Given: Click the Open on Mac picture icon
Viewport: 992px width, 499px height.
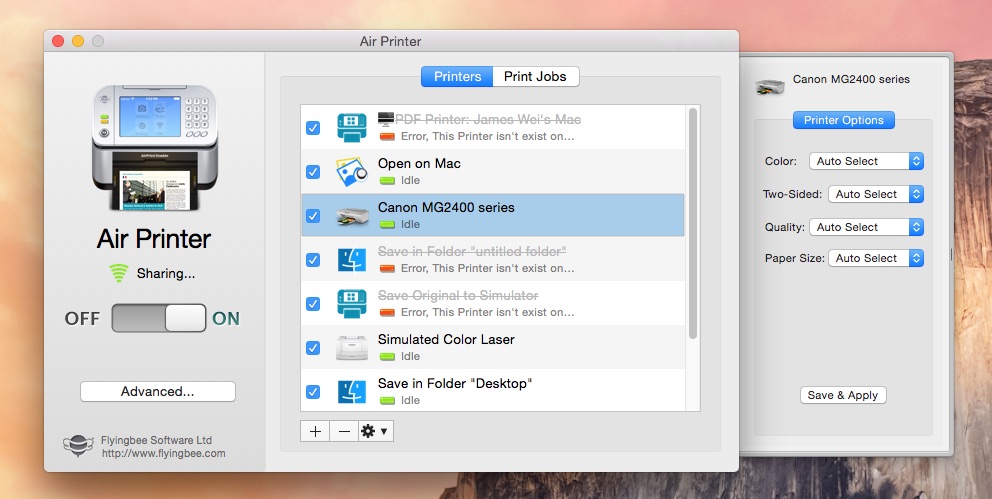Looking at the screenshot, I should point(352,172).
